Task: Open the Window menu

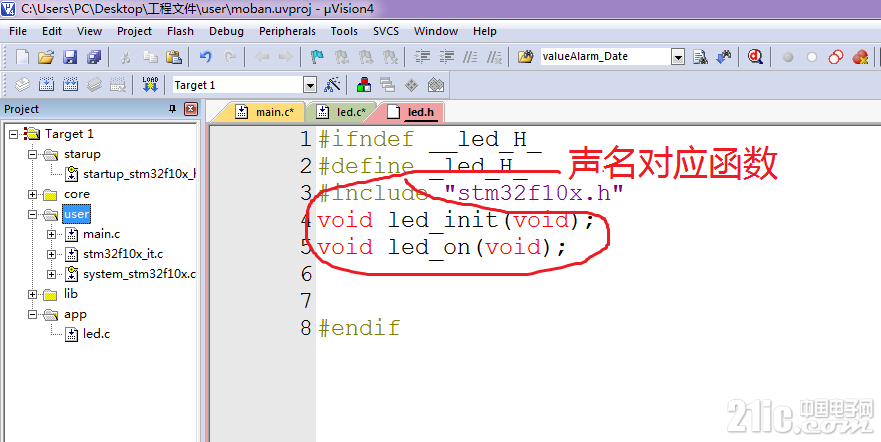Action: pos(436,31)
